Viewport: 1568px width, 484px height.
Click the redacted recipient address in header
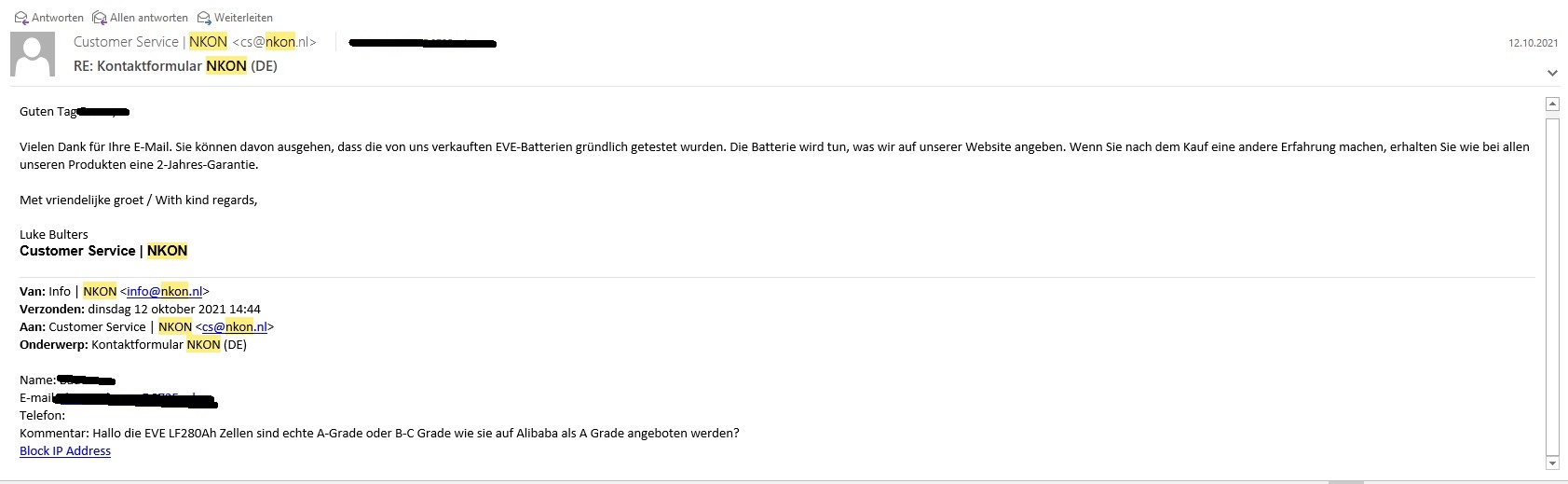422,43
